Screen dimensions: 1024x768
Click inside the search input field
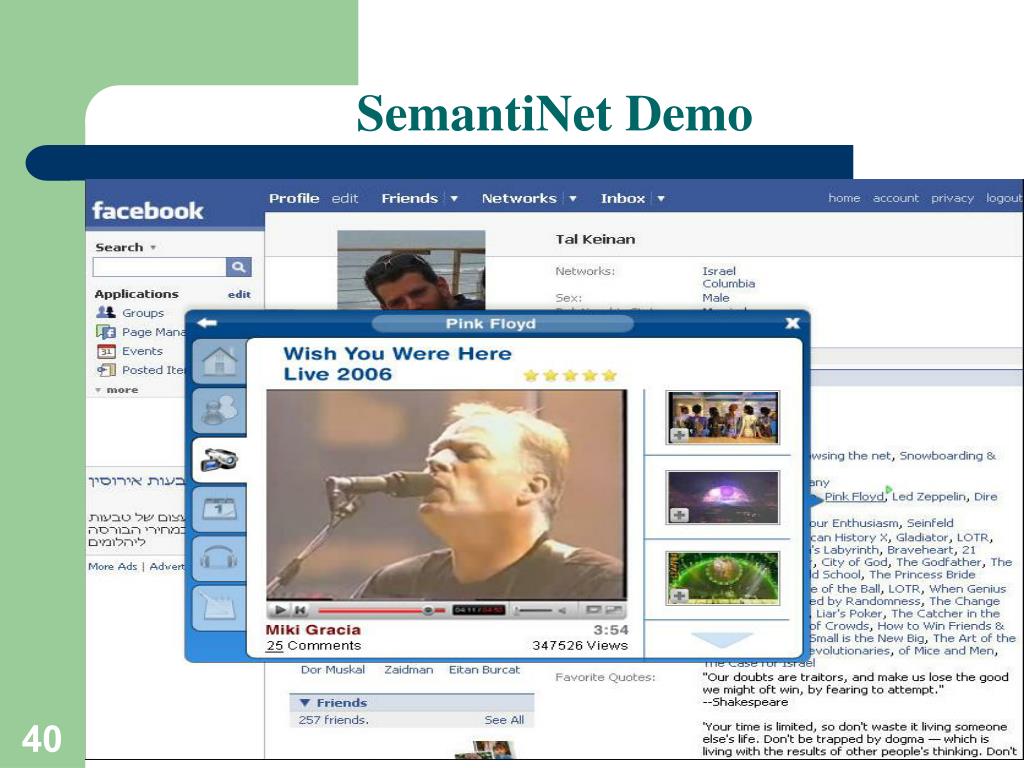click(x=159, y=266)
